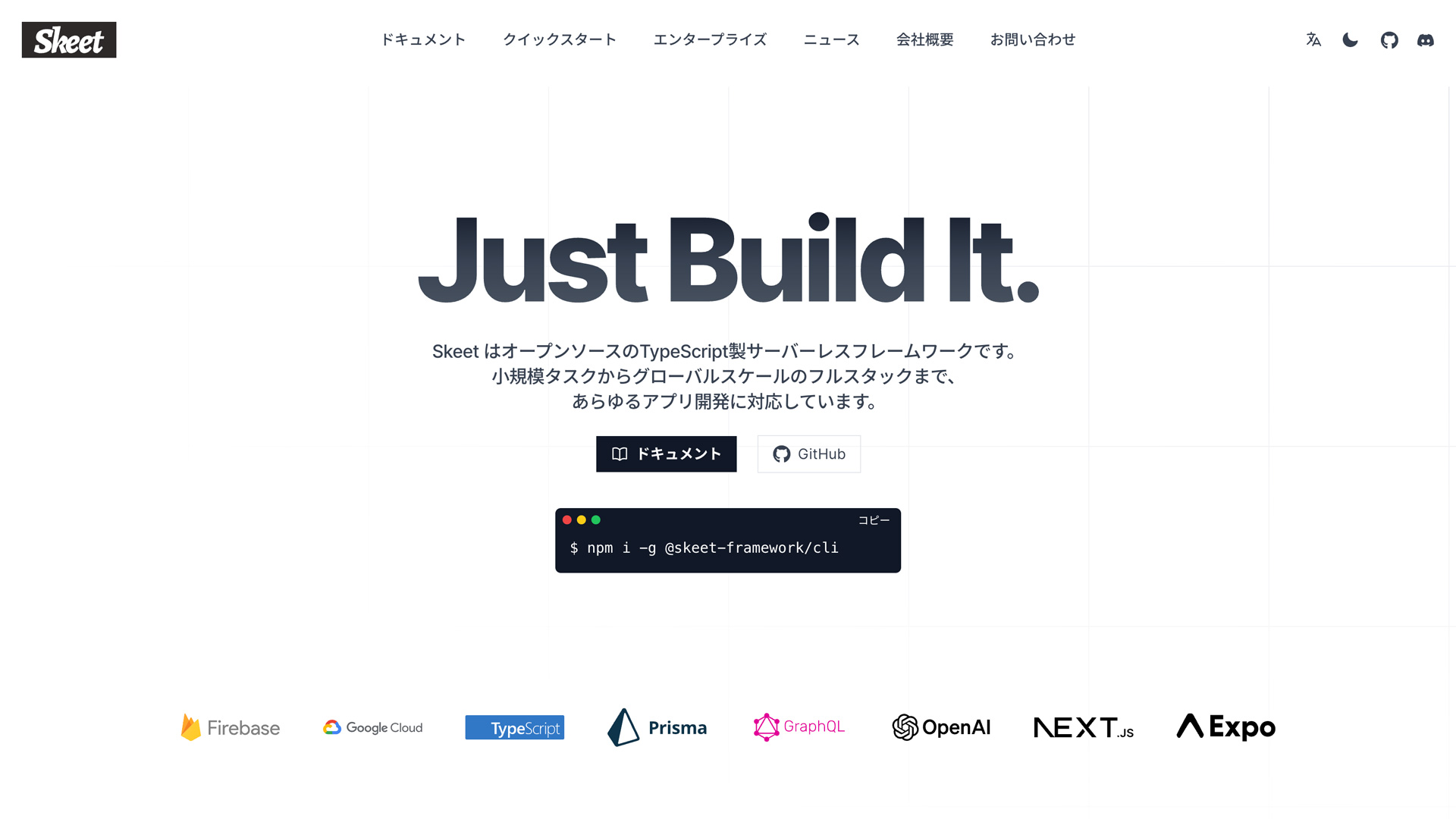Click the Next.js logo at the bottom
1456x819 pixels.
pyautogui.click(x=1083, y=727)
